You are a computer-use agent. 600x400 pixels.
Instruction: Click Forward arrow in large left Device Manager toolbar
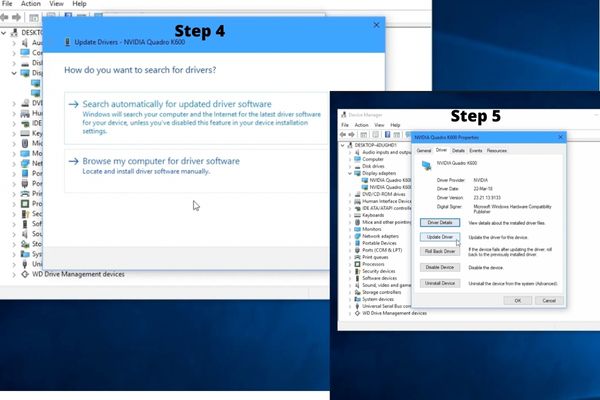click(x=16, y=17)
